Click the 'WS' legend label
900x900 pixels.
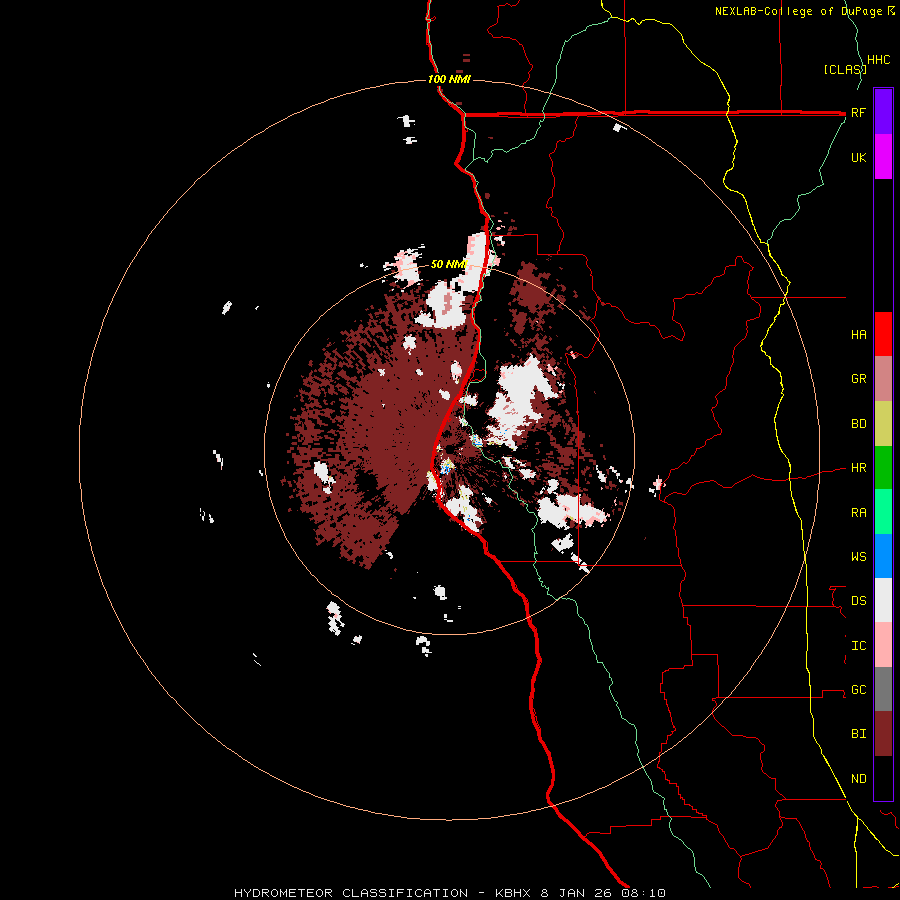[859, 556]
